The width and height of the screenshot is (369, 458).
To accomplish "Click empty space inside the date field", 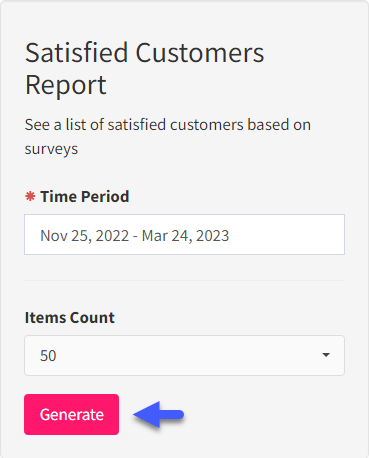I will [287, 235].
